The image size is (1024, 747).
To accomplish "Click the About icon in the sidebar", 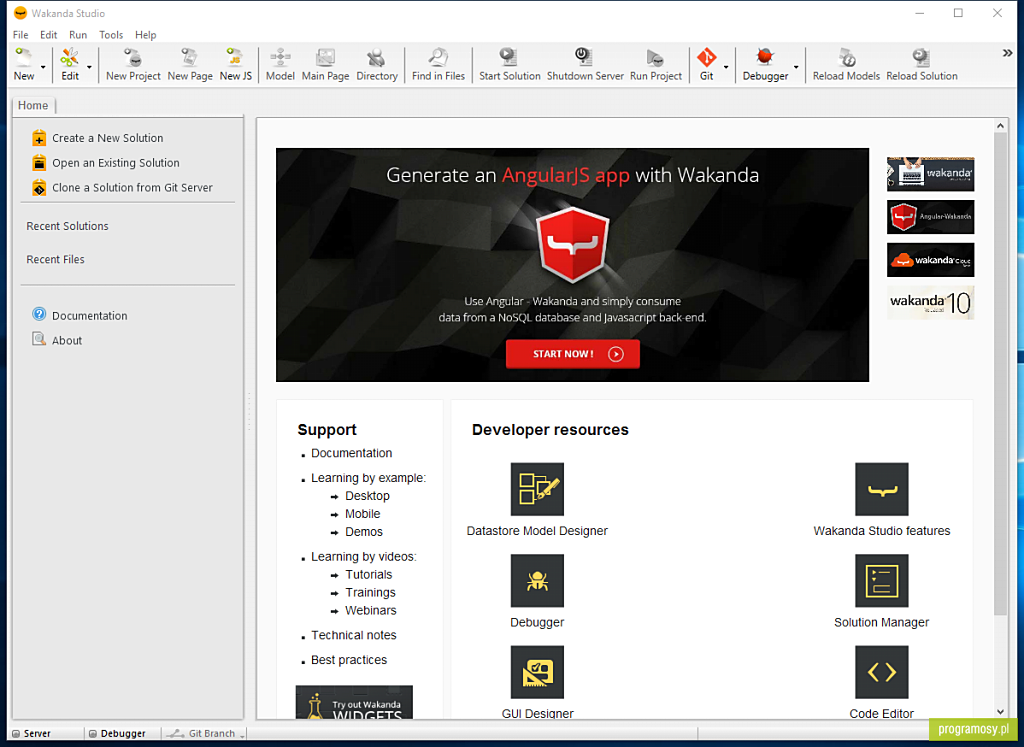I will tap(39, 339).
